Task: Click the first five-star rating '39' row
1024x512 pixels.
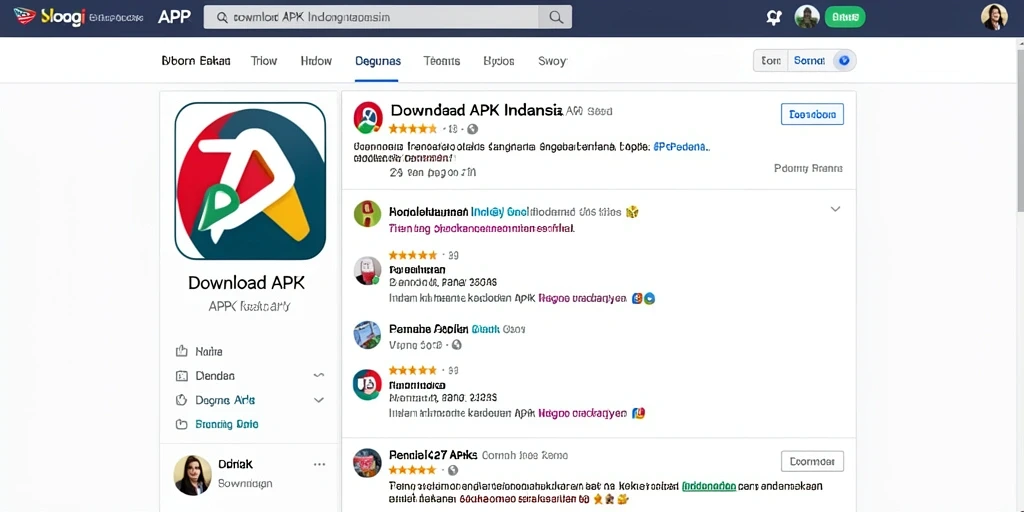Action: pyautogui.click(x=423, y=255)
